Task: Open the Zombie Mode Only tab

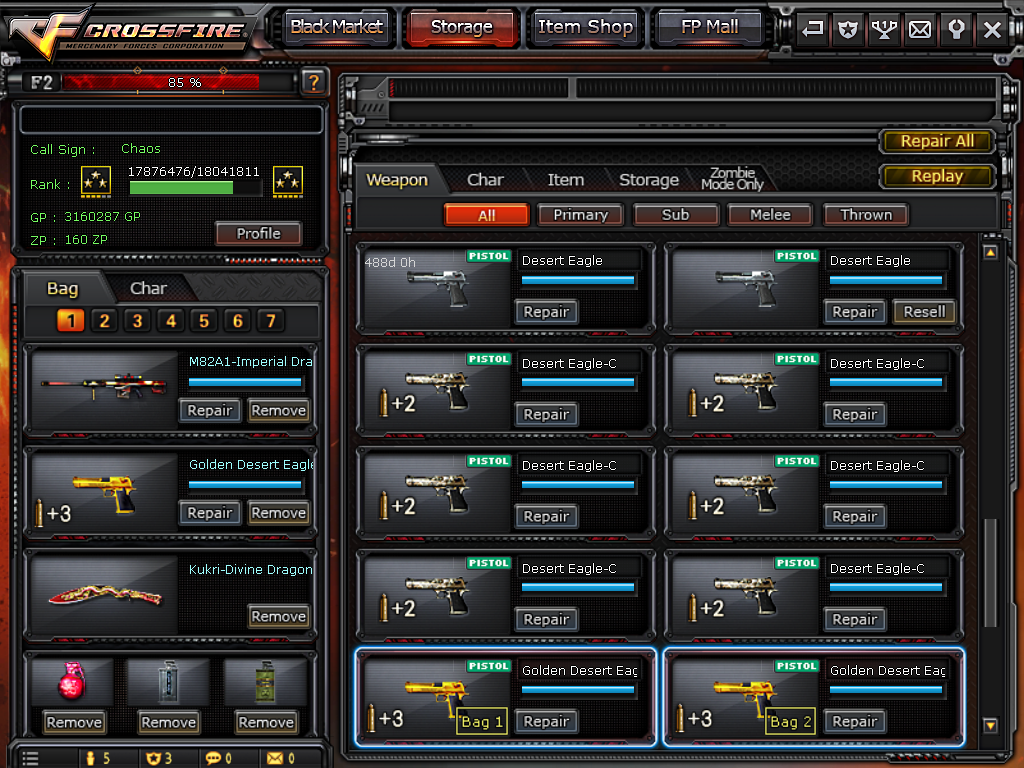Action: click(x=733, y=180)
